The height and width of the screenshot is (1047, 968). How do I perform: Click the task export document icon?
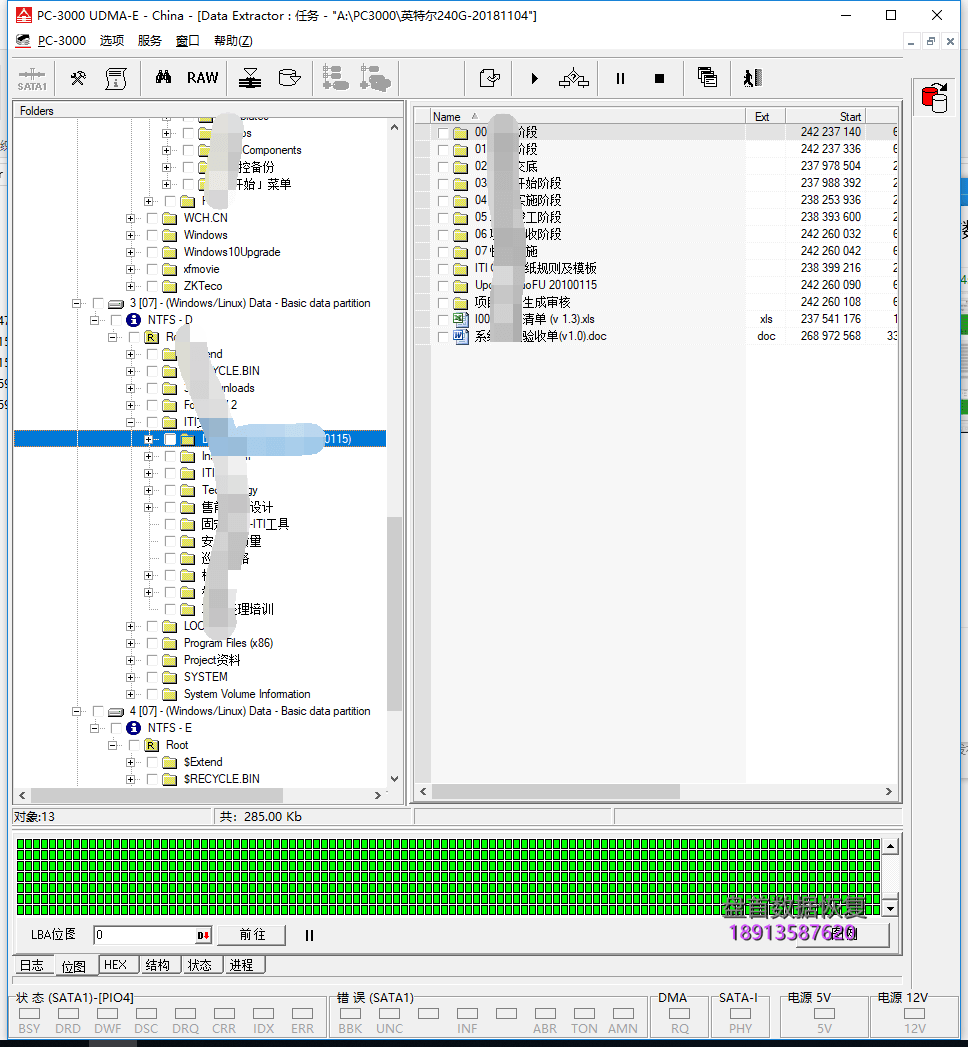tap(489, 78)
